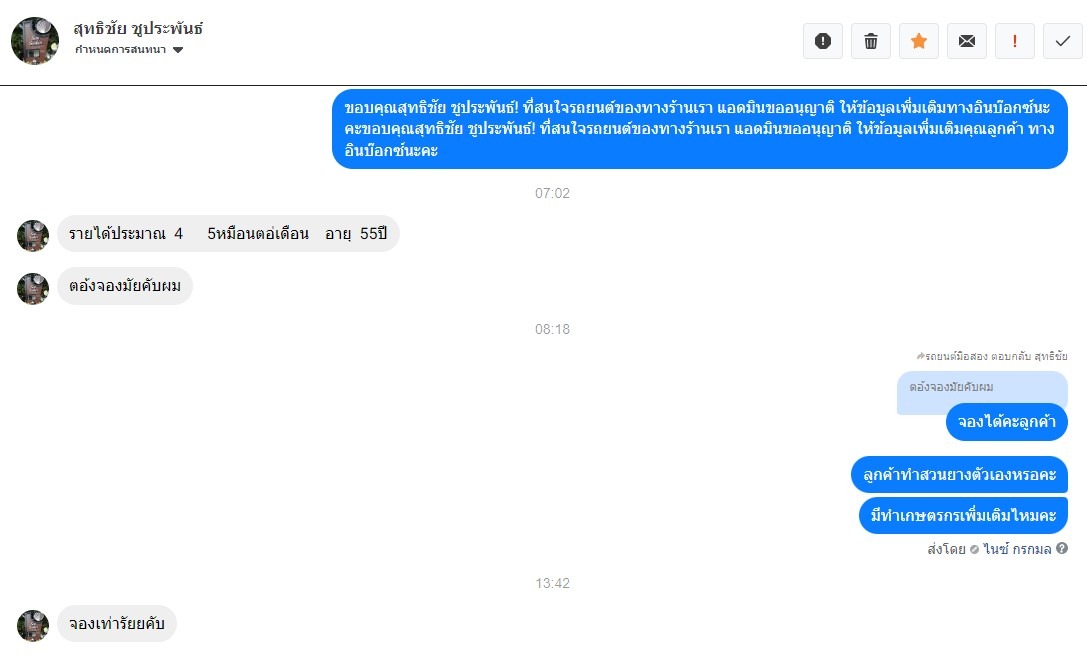Toggle the orange star follow-up icon
1087x667 pixels.
pyautogui.click(x=919, y=41)
